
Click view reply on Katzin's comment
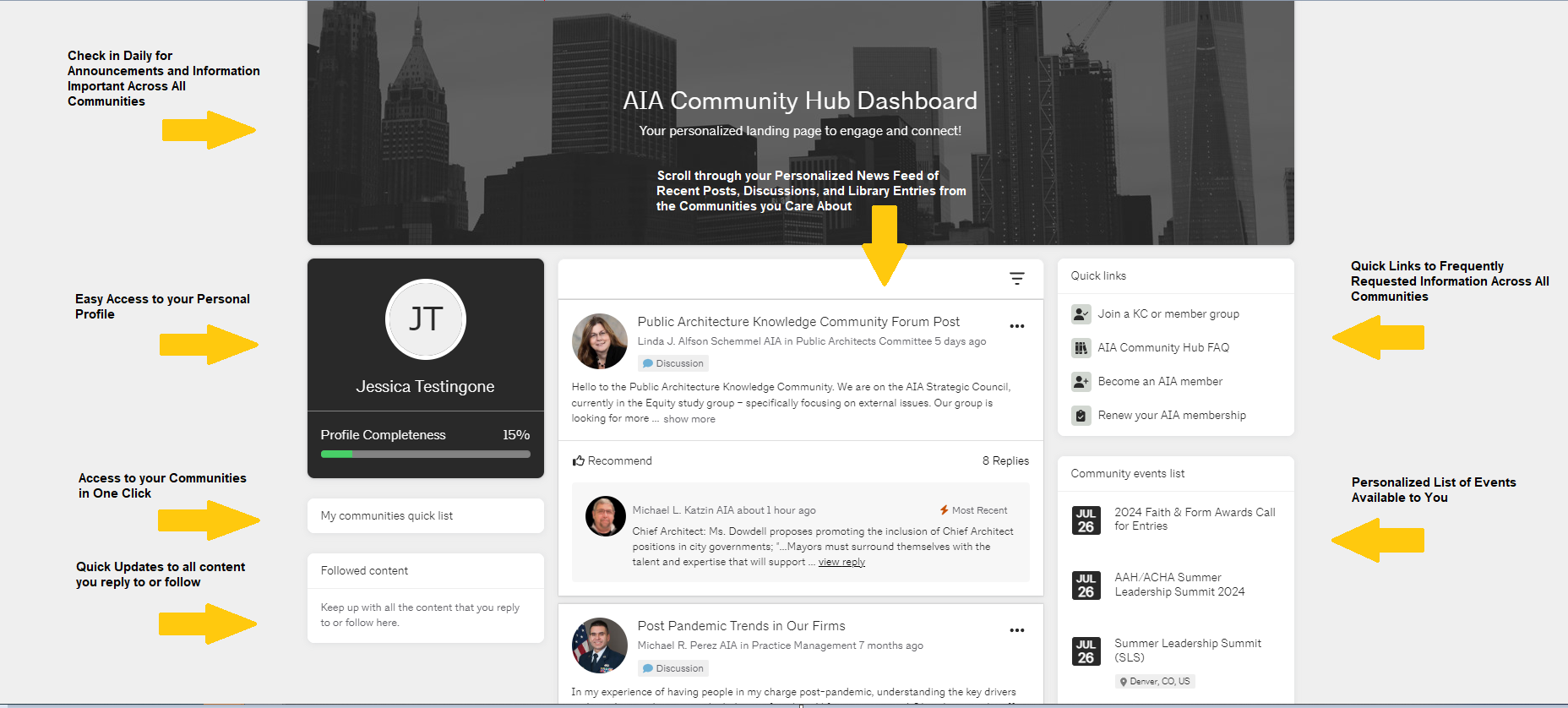coord(841,562)
